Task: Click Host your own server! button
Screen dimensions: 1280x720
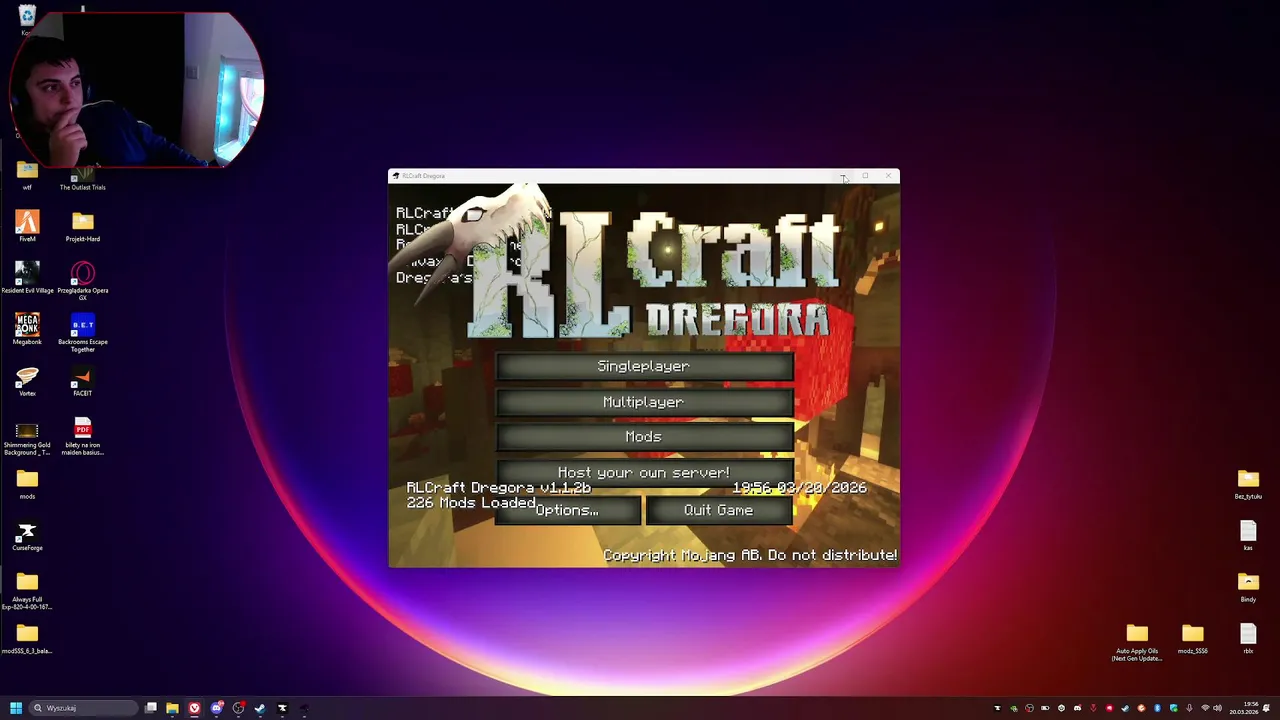Action: coord(644,472)
